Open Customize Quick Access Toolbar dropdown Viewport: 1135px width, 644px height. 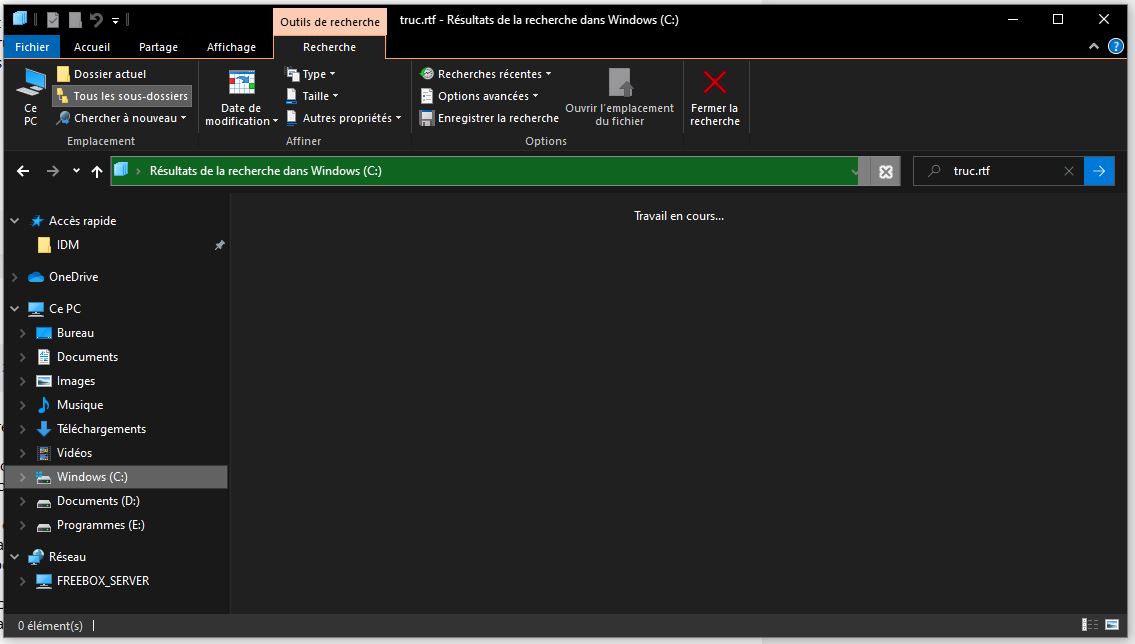point(115,20)
